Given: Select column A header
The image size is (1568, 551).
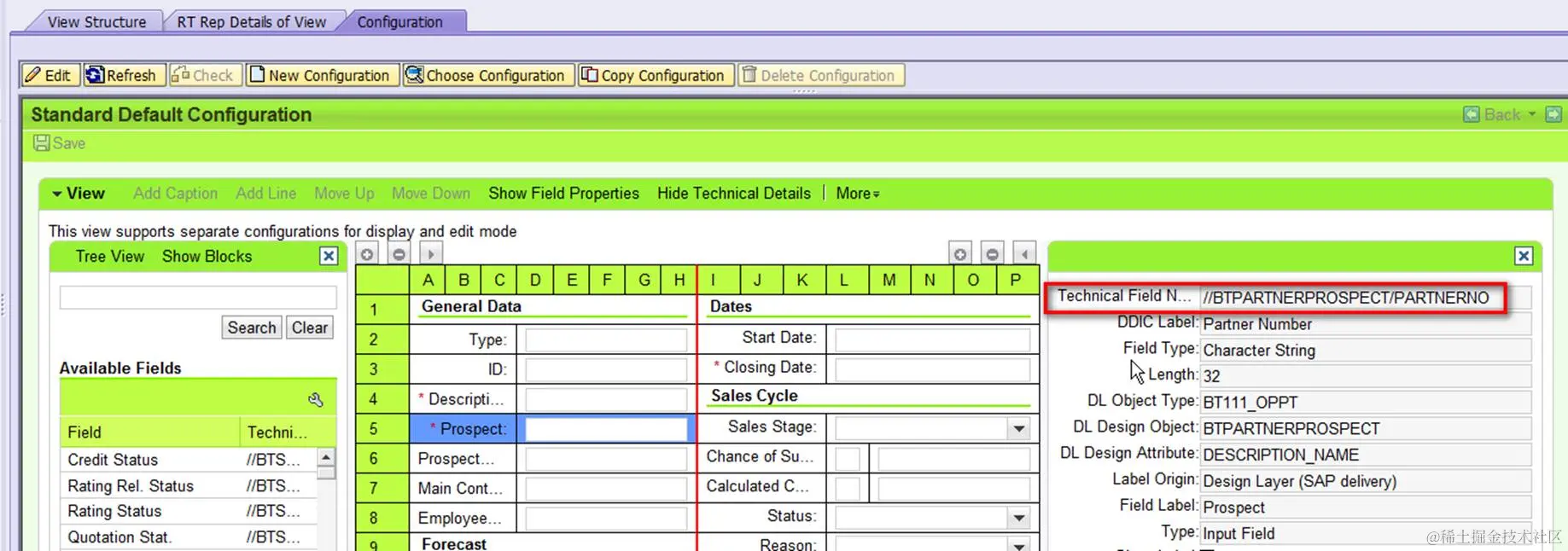Looking at the screenshot, I should 428,280.
